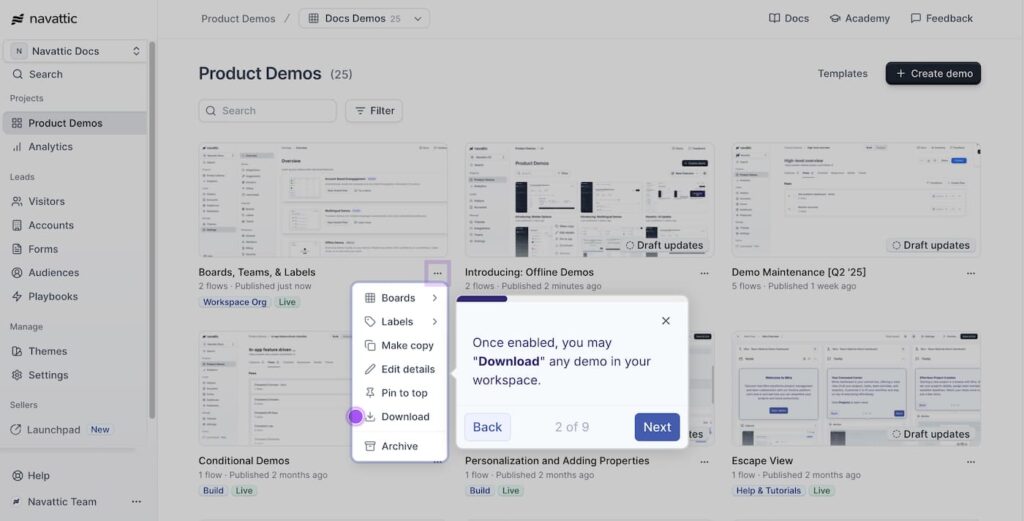Expand the Labels submenu
The width and height of the screenshot is (1024, 521).
point(400,321)
